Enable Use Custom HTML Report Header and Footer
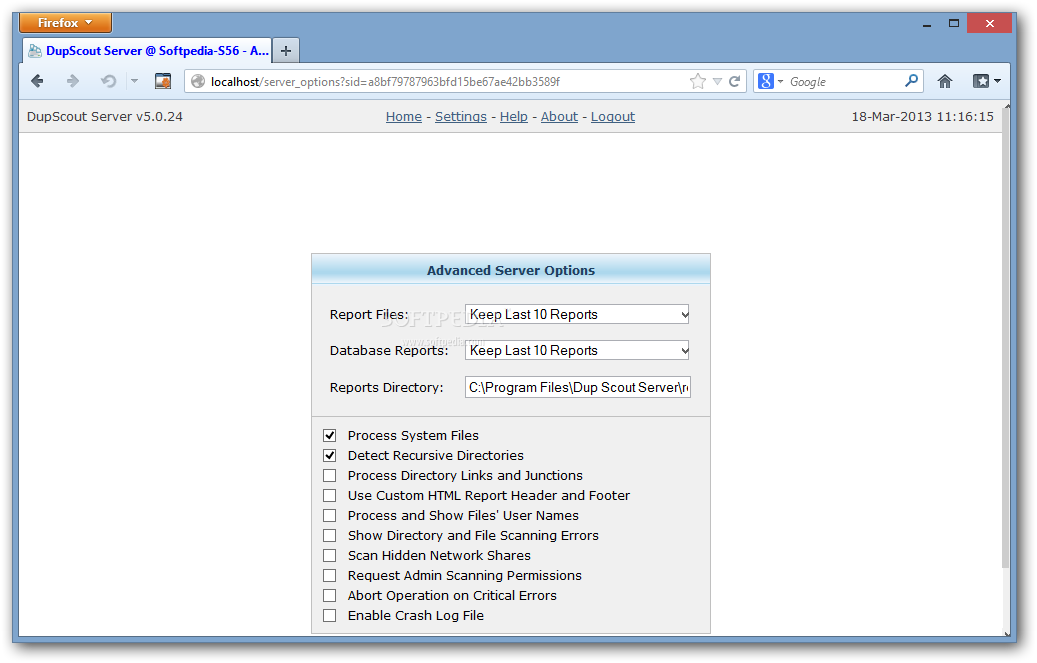 (329, 496)
